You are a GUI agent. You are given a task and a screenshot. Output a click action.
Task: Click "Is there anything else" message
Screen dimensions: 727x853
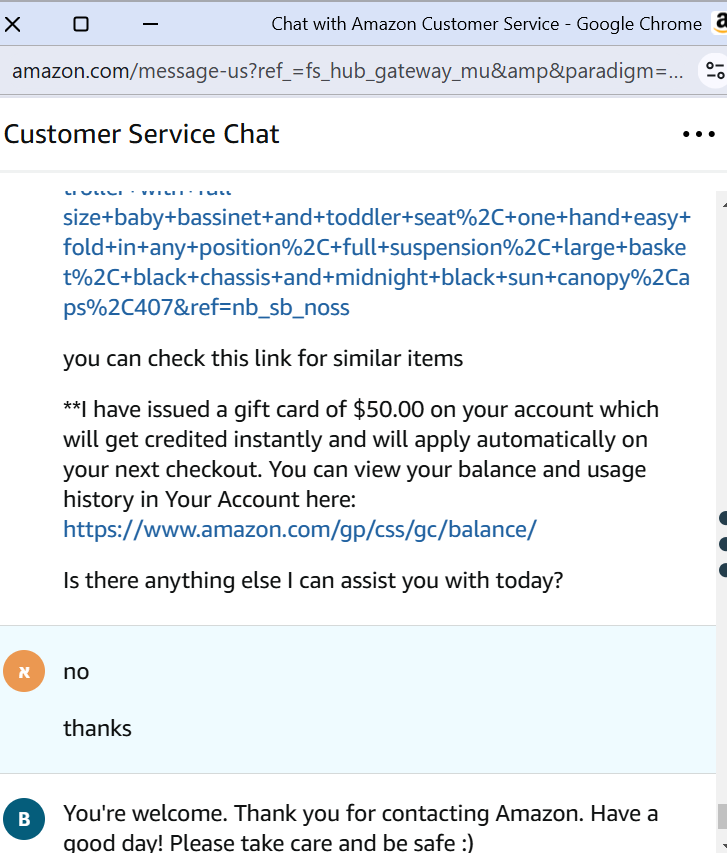pyautogui.click(x=312, y=579)
